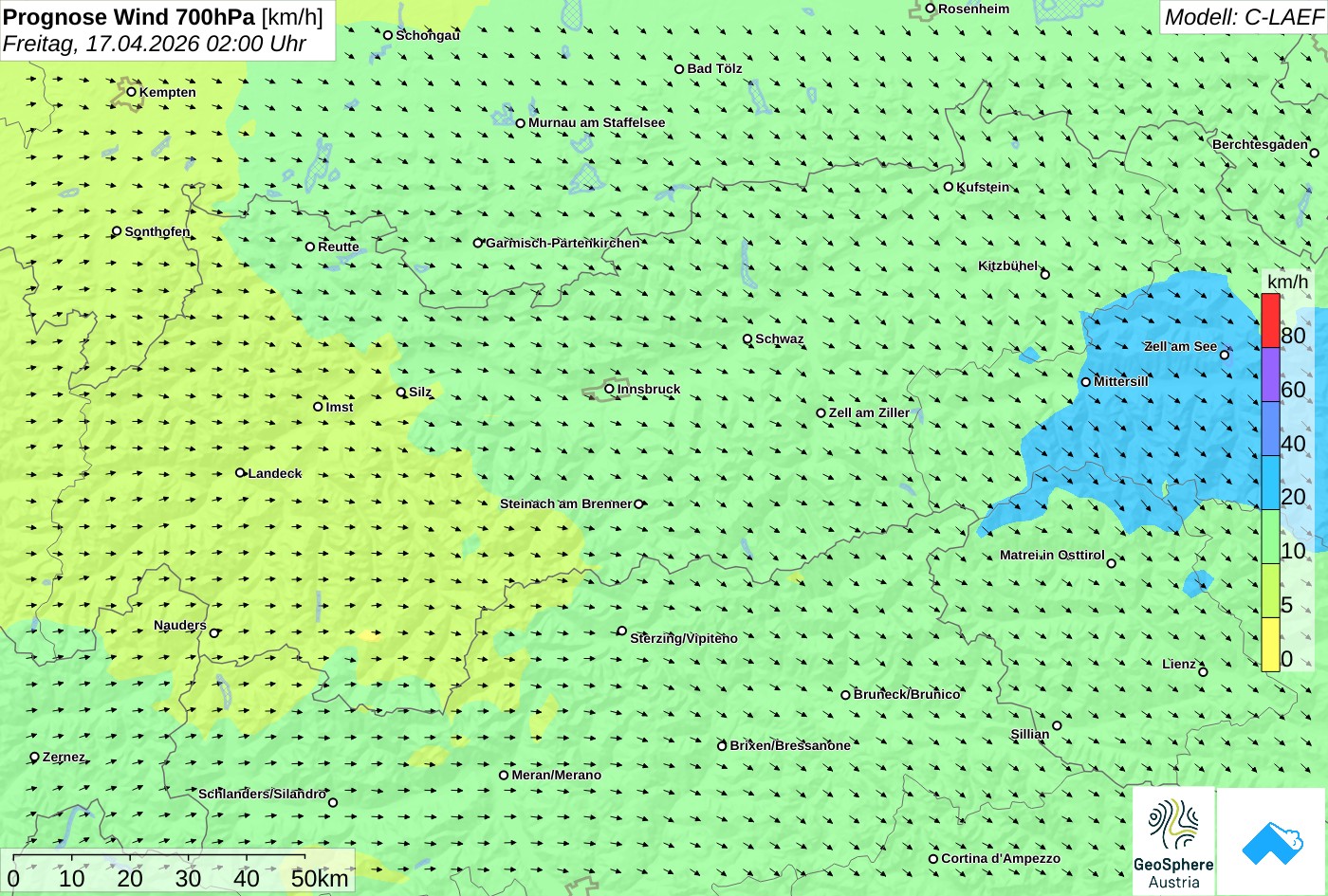Click the '40' value on the legend

pos(1293,443)
